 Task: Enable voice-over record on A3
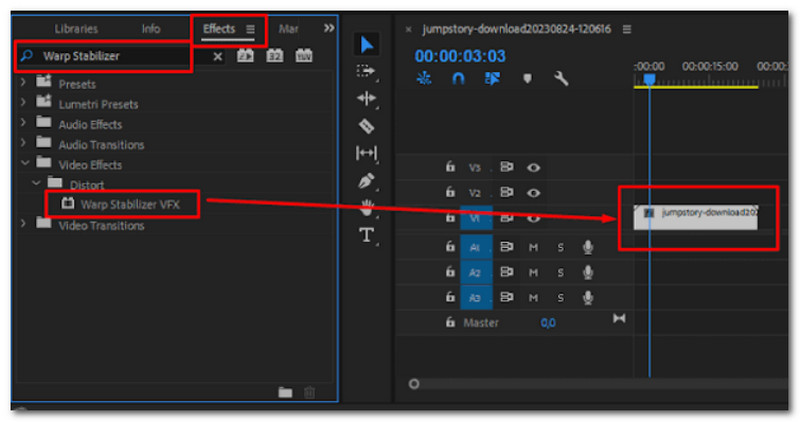[588, 297]
